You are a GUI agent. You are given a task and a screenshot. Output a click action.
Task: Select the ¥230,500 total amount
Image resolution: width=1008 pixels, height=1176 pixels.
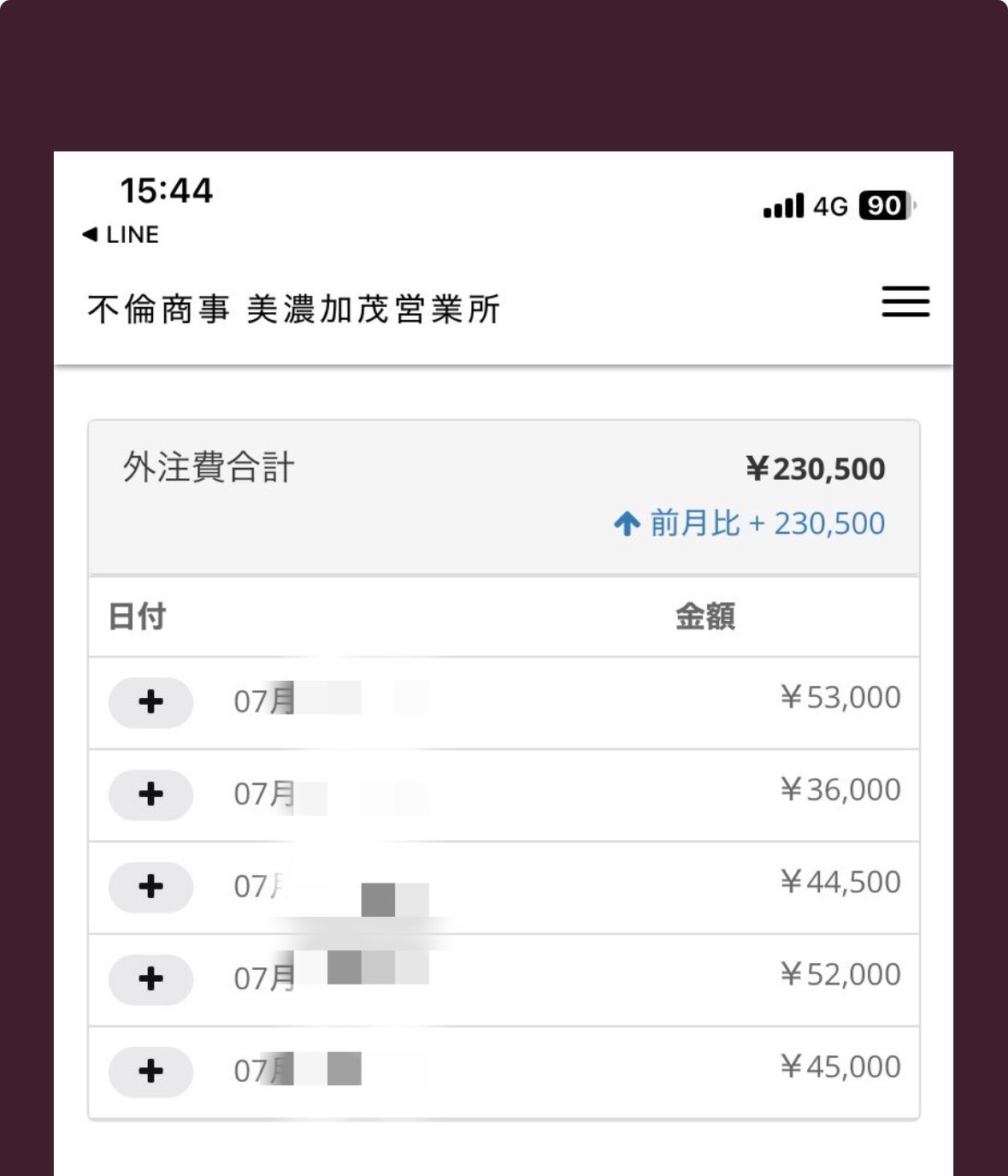coord(816,469)
